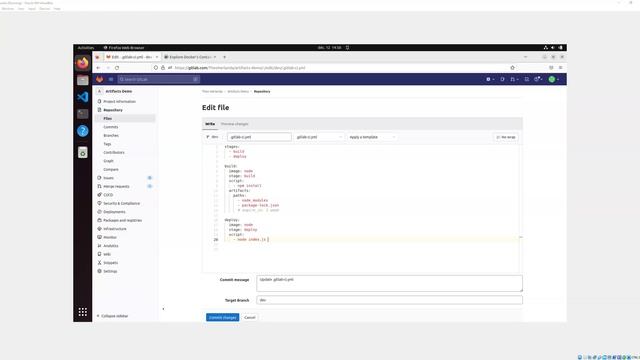This screenshot has width=640, height=360.
Task: Open the Help dropdown in GitLab header
Action: tap(538, 79)
